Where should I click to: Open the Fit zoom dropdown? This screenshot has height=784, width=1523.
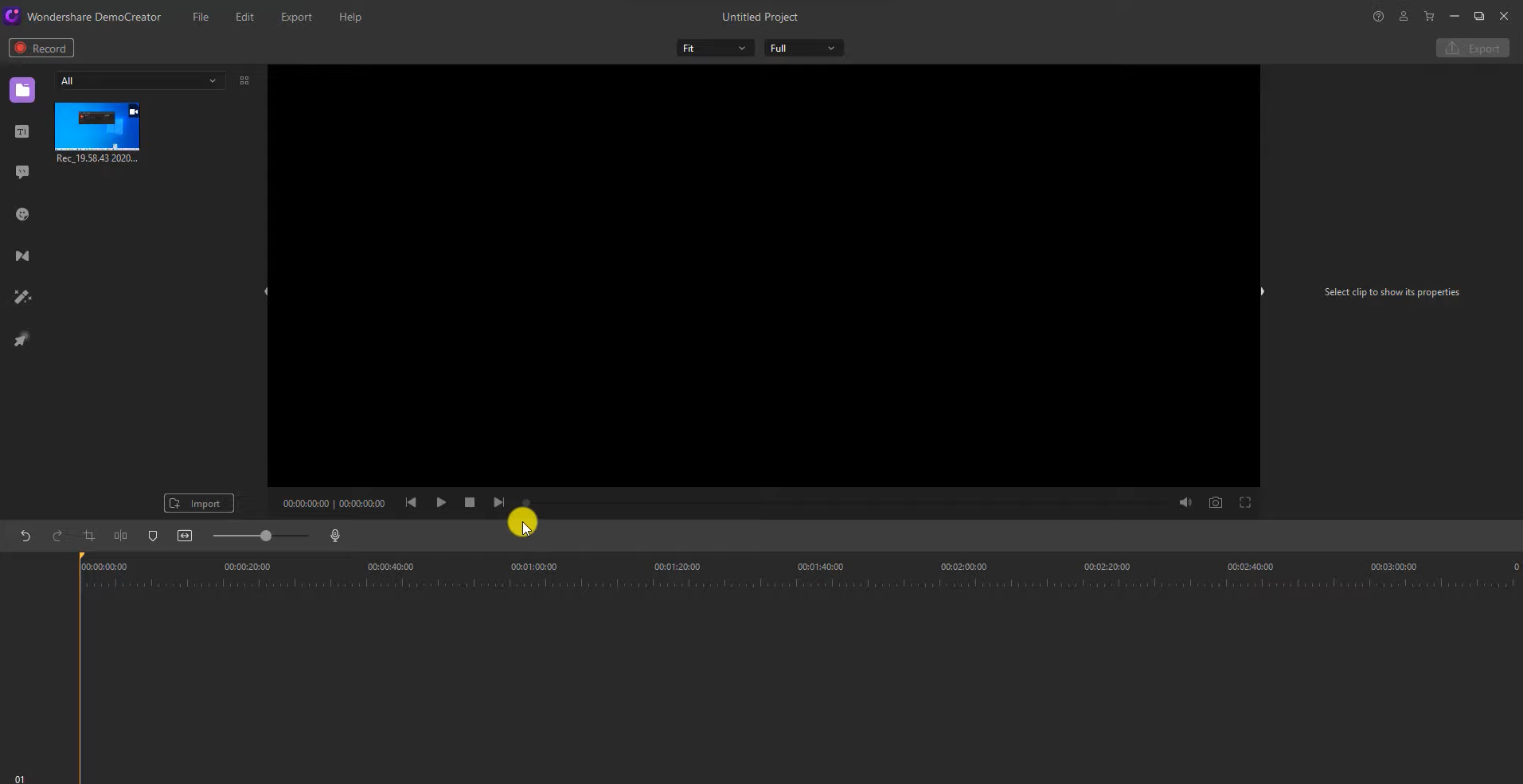715,48
